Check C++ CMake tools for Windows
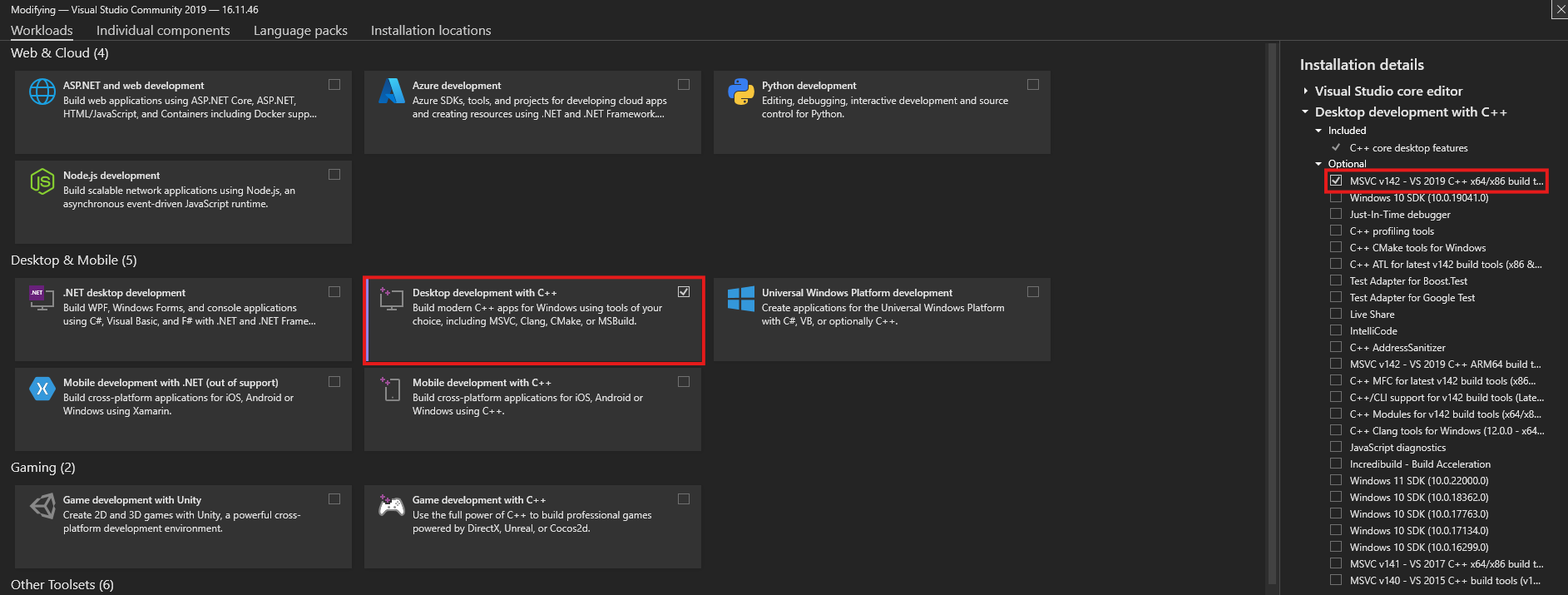Screen dimensions: 1568x595 [x=1336, y=248]
